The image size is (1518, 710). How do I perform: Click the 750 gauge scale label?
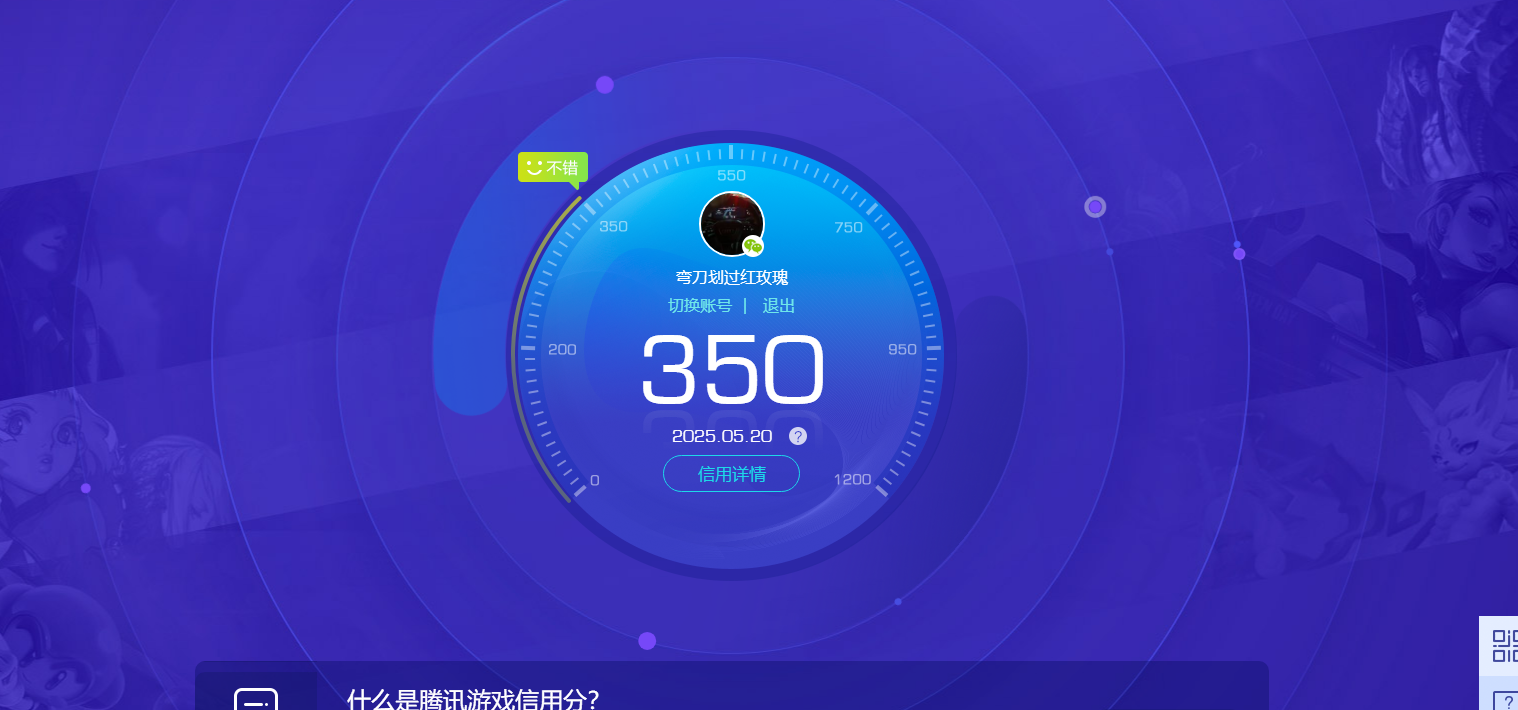click(848, 227)
